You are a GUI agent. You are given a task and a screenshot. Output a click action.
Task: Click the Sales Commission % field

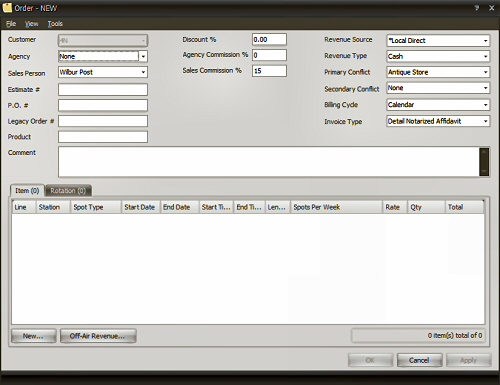coord(269,71)
